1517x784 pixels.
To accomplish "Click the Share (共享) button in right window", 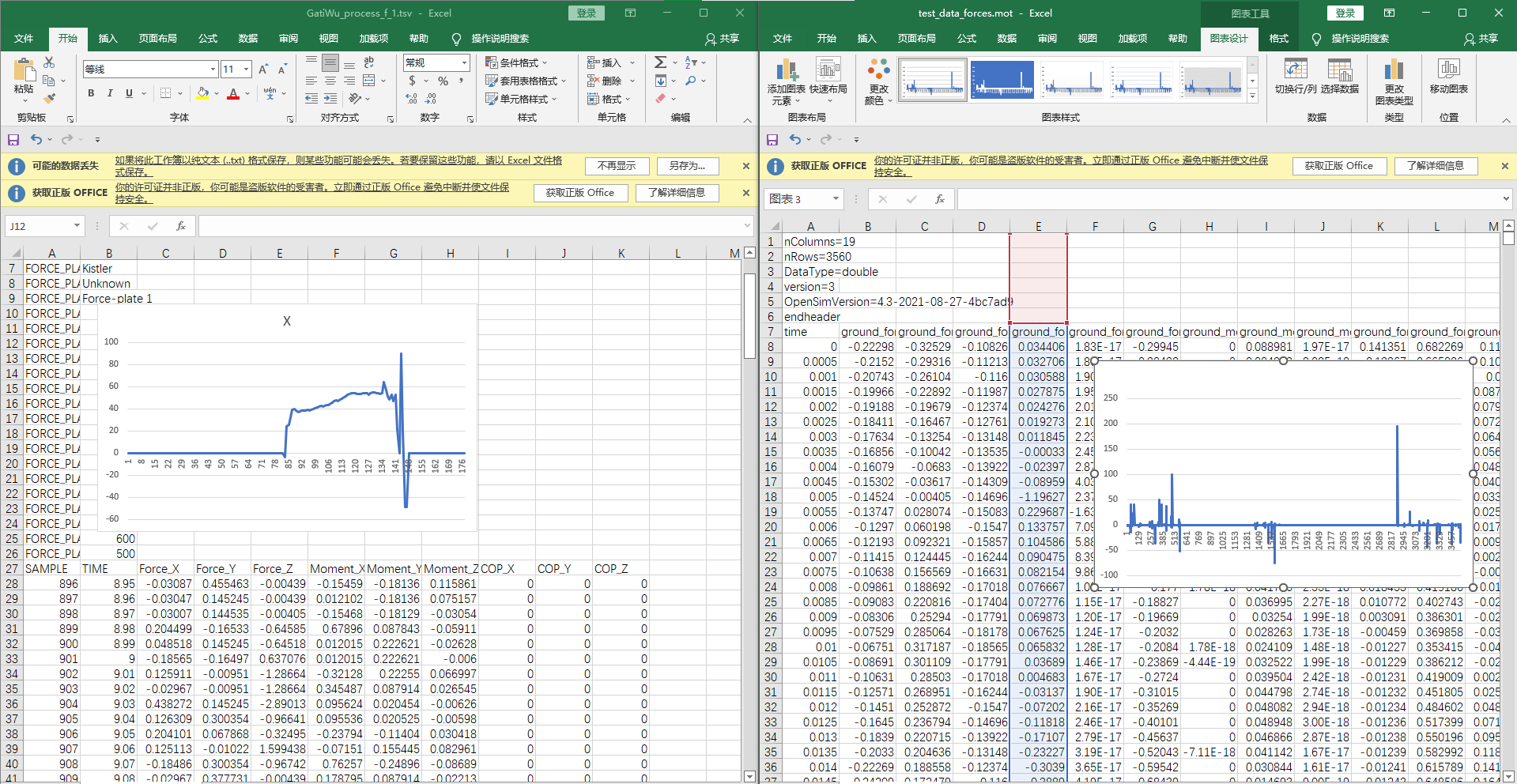I will 1481,39.
